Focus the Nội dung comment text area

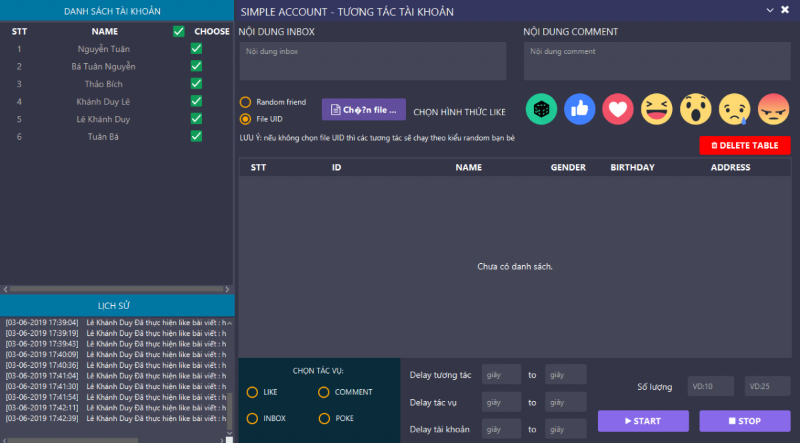click(x=657, y=61)
